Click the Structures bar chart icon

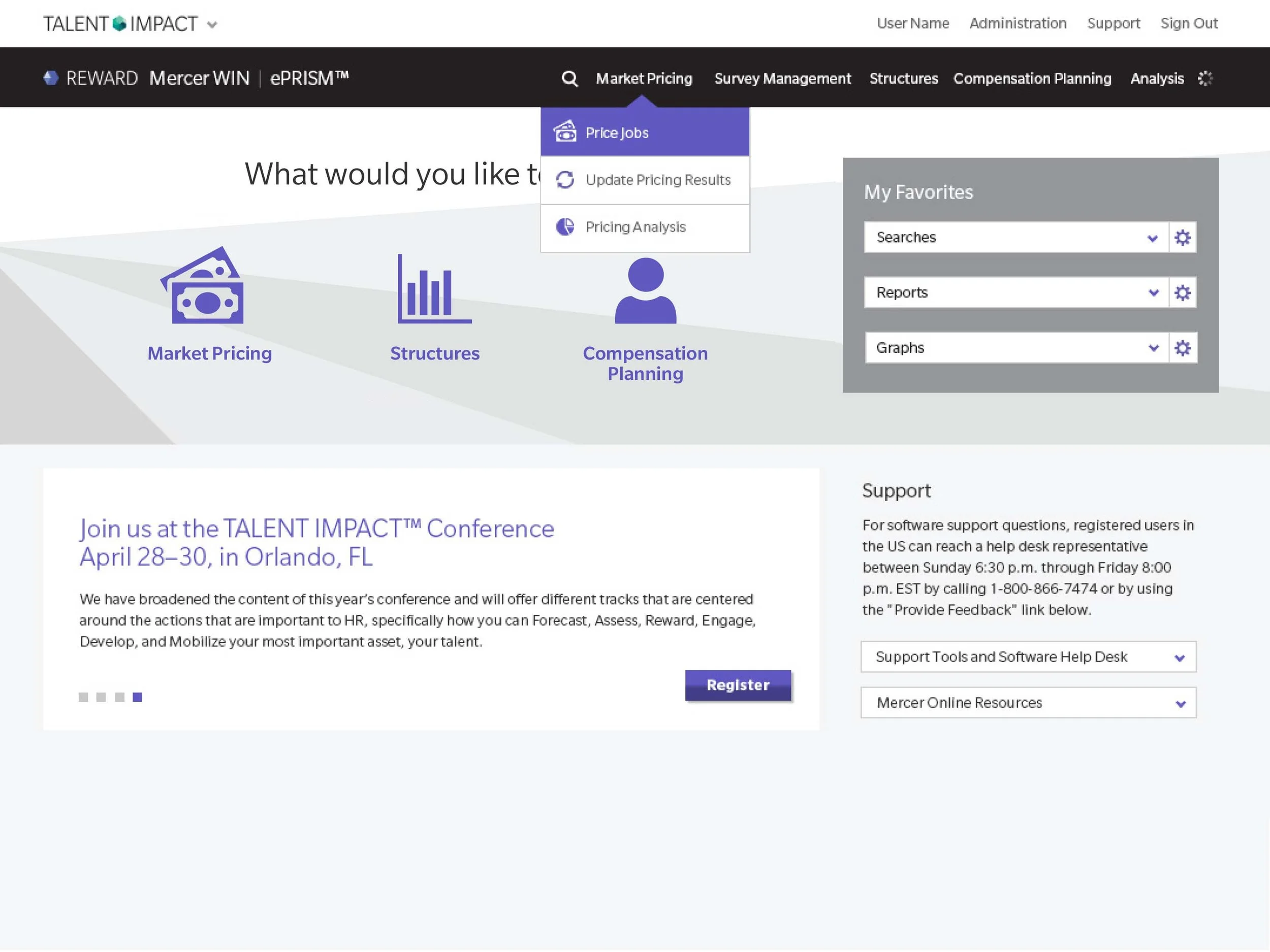[435, 288]
